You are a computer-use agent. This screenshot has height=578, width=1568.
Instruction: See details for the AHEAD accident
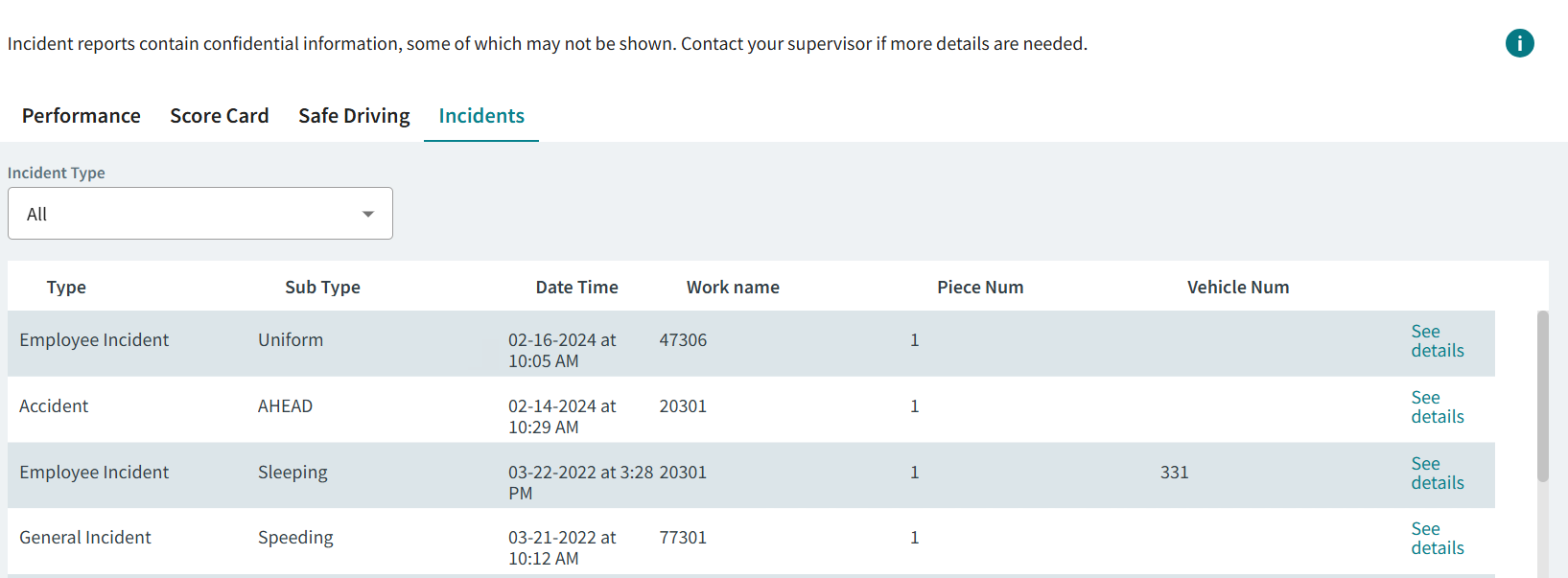tap(1437, 407)
